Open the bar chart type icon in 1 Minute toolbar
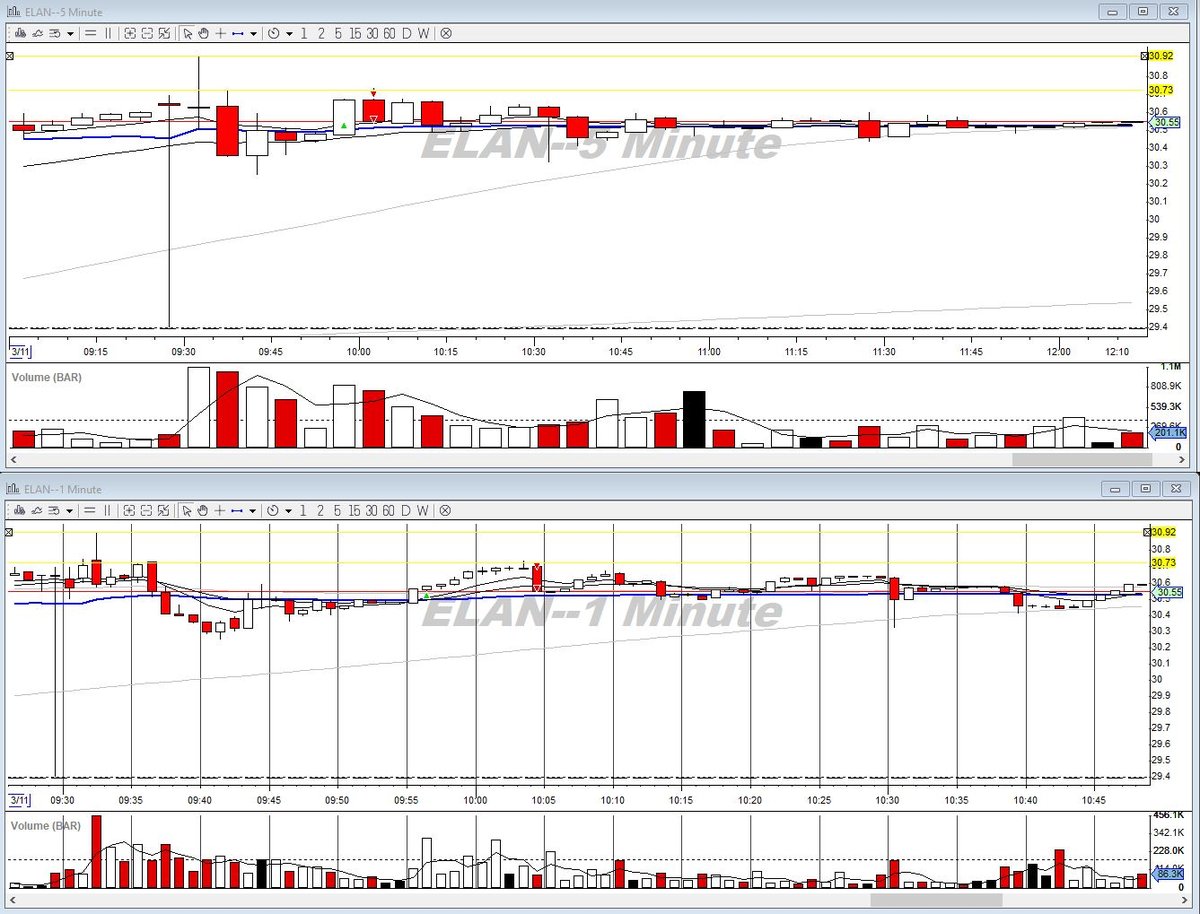Image resolution: width=1200 pixels, height=914 pixels. [x=20, y=510]
